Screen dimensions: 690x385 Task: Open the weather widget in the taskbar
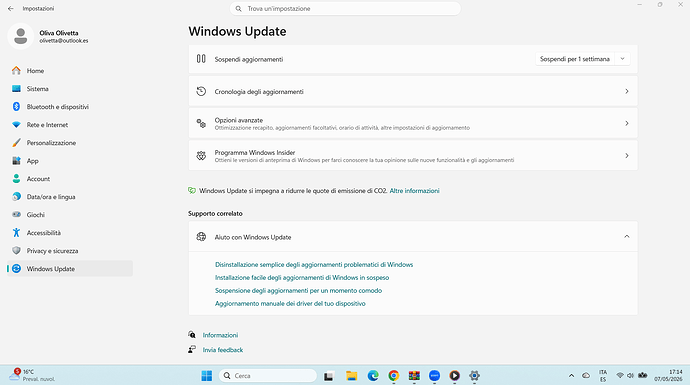click(32, 375)
